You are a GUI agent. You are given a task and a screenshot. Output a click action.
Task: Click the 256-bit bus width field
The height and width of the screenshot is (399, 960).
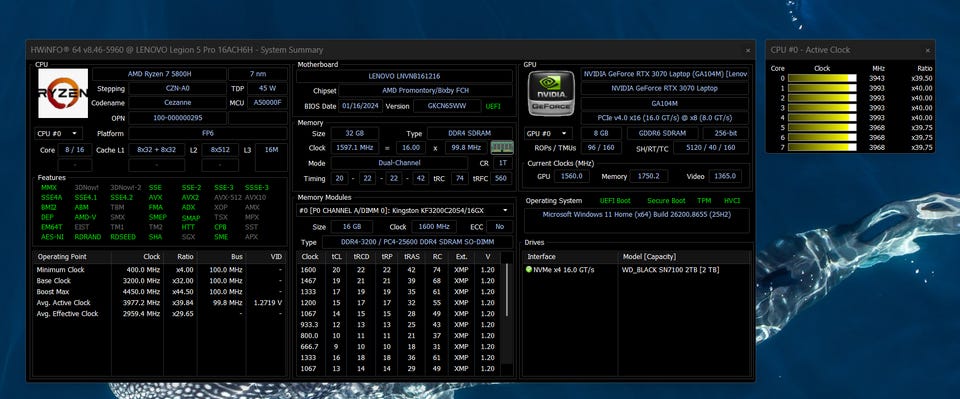coord(726,133)
